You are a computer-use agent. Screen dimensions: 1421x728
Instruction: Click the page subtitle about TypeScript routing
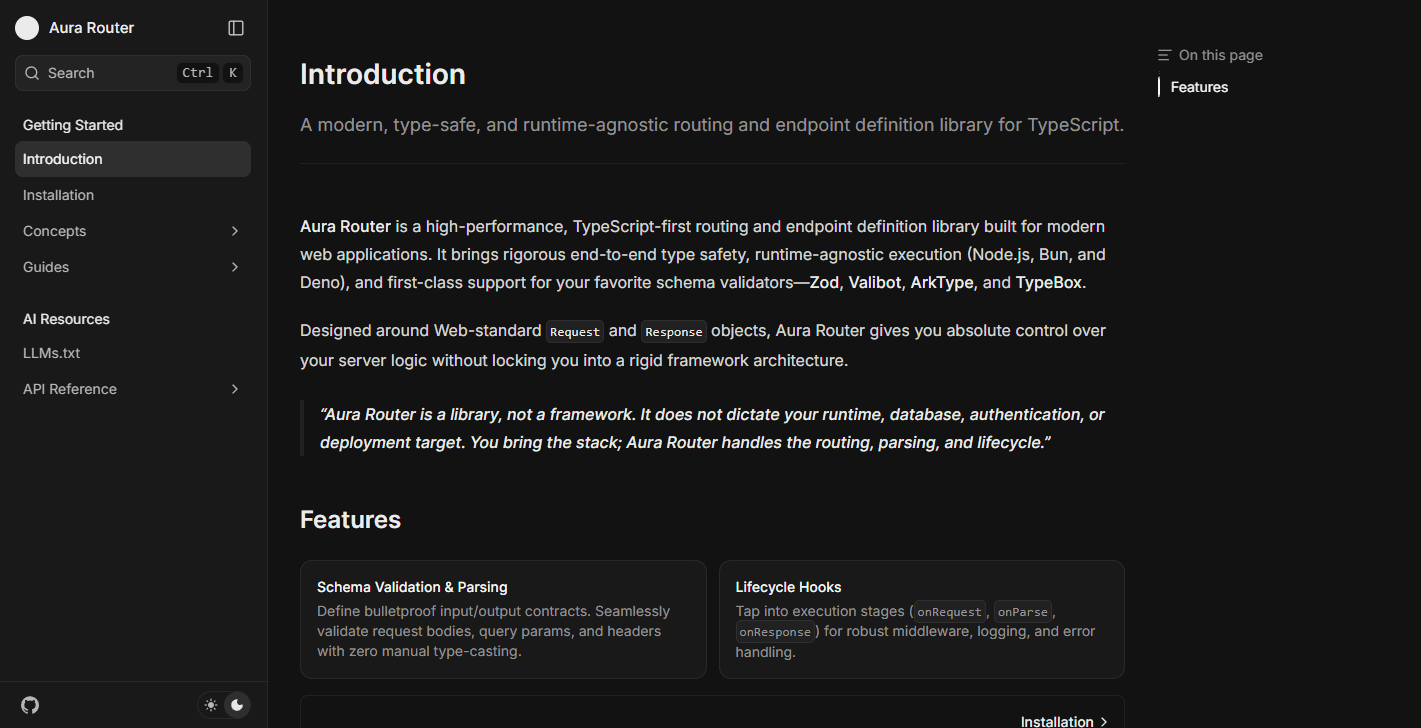712,125
